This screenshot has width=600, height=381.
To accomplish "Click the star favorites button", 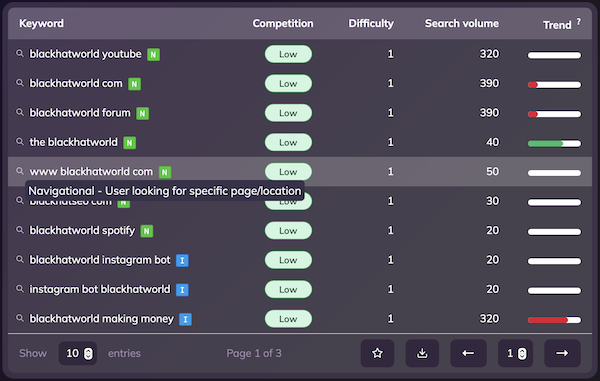I will click(377, 353).
